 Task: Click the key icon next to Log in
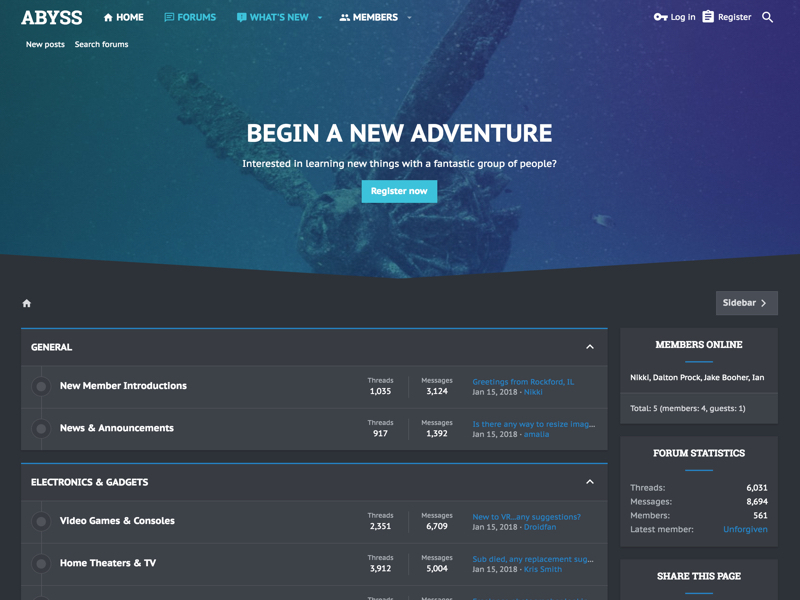point(659,17)
